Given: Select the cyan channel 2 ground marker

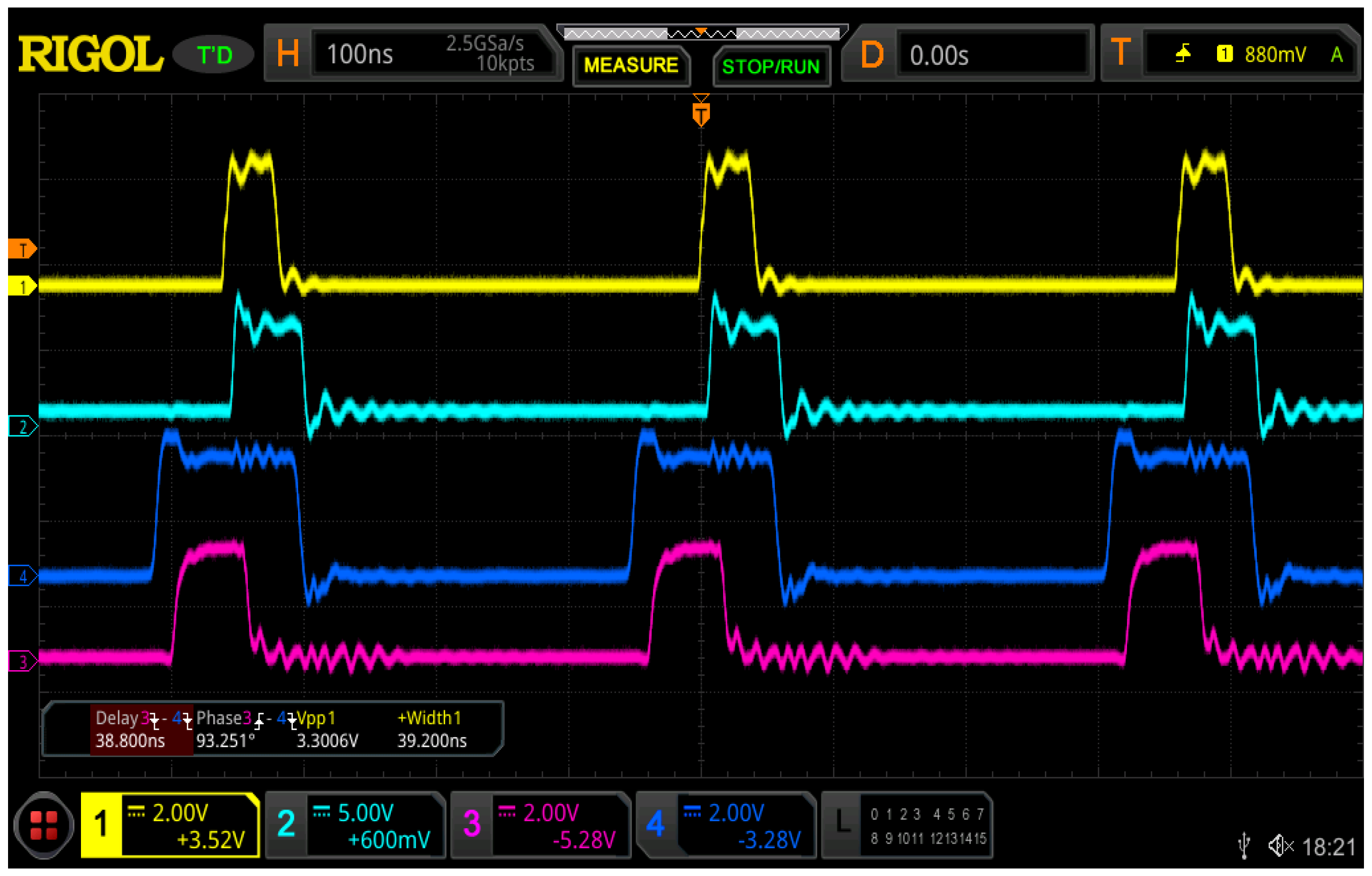Looking at the screenshot, I should [23, 427].
